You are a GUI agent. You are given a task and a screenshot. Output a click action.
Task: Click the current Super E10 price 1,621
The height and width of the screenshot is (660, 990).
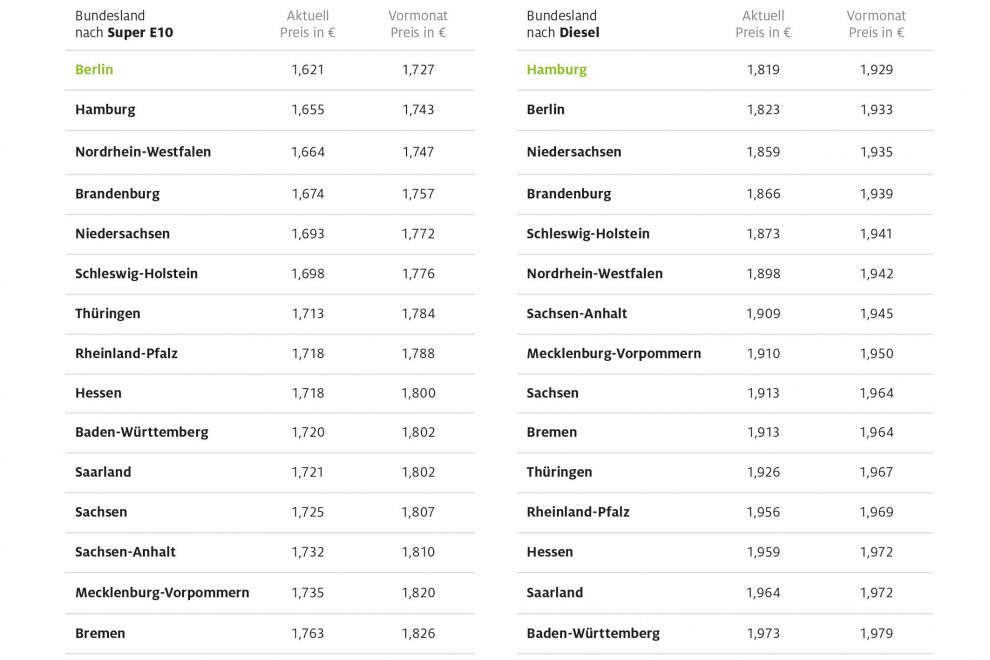(x=308, y=70)
